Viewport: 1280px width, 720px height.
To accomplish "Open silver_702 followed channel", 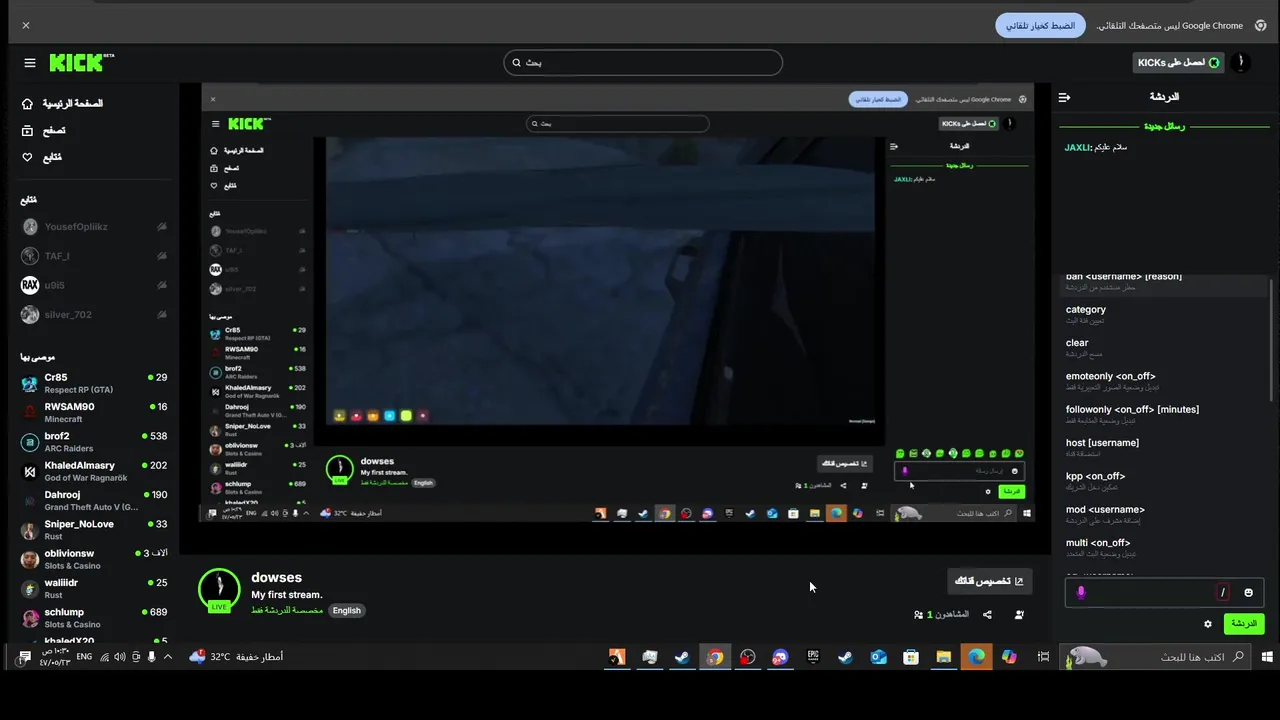I will (x=94, y=314).
